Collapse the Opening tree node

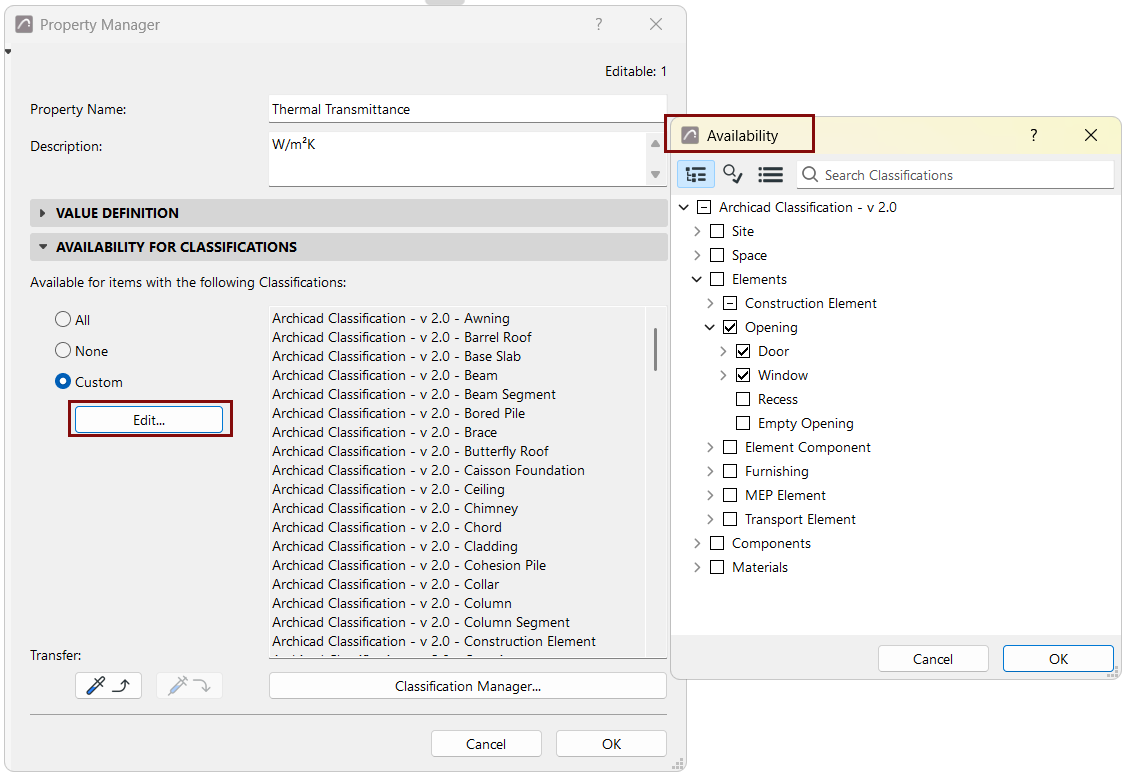tap(710, 327)
